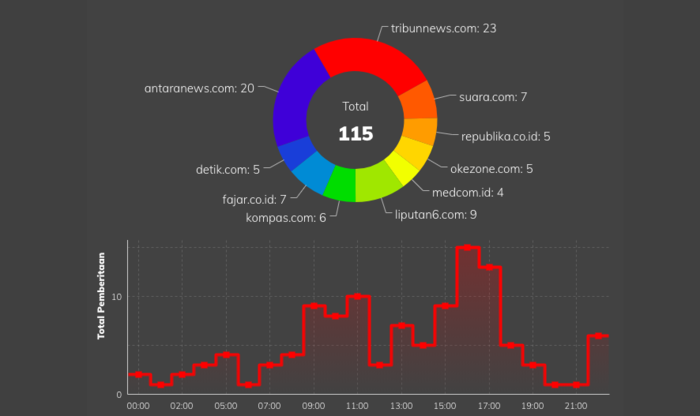This screenshot has height=416, width=700.
Task: Click the 'liputan6.com: 9' label
Action: [x=435, y=215]
